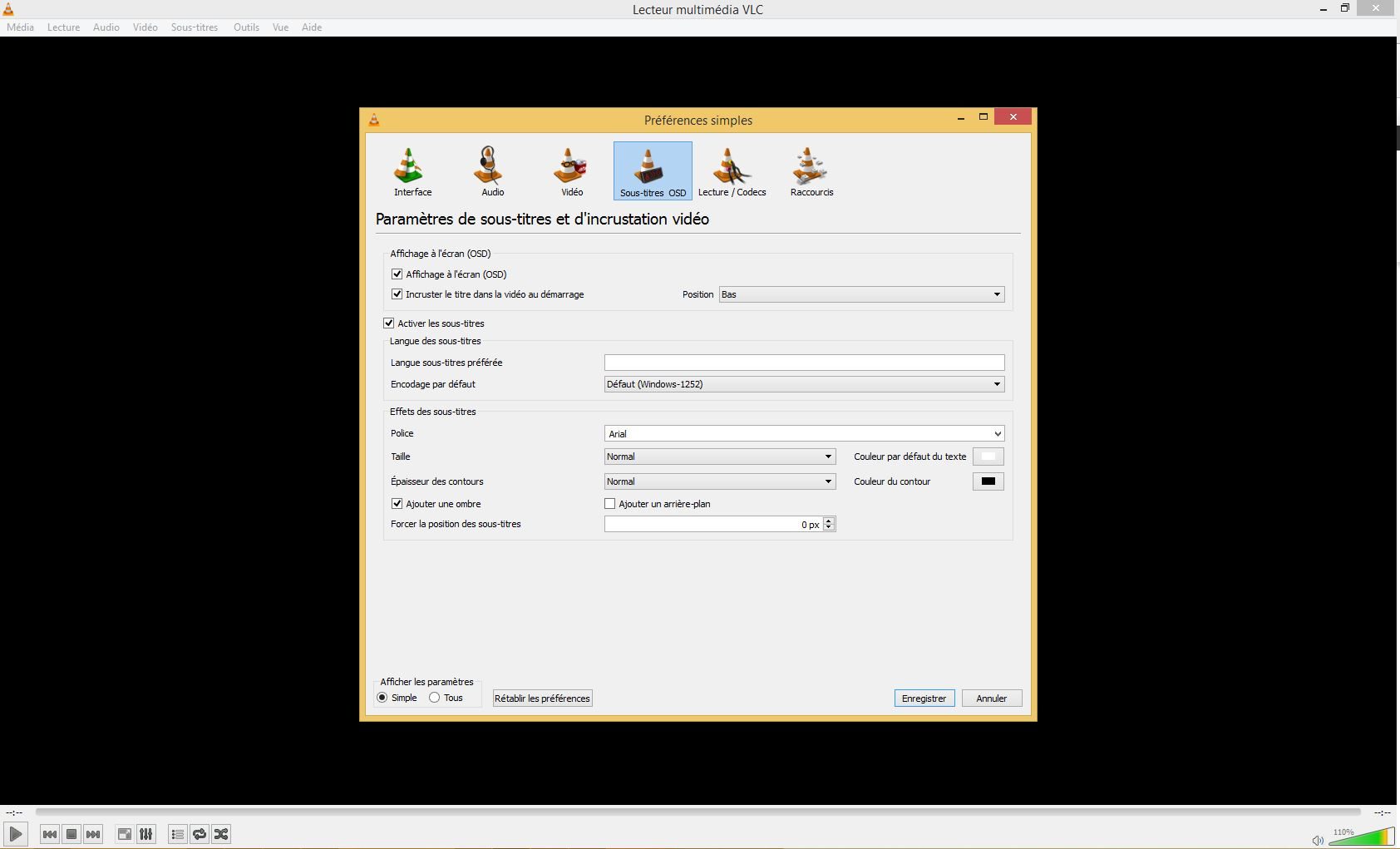Toggle random shuffle playback
The image size is (1400, 849).
[x=221, y=834]
